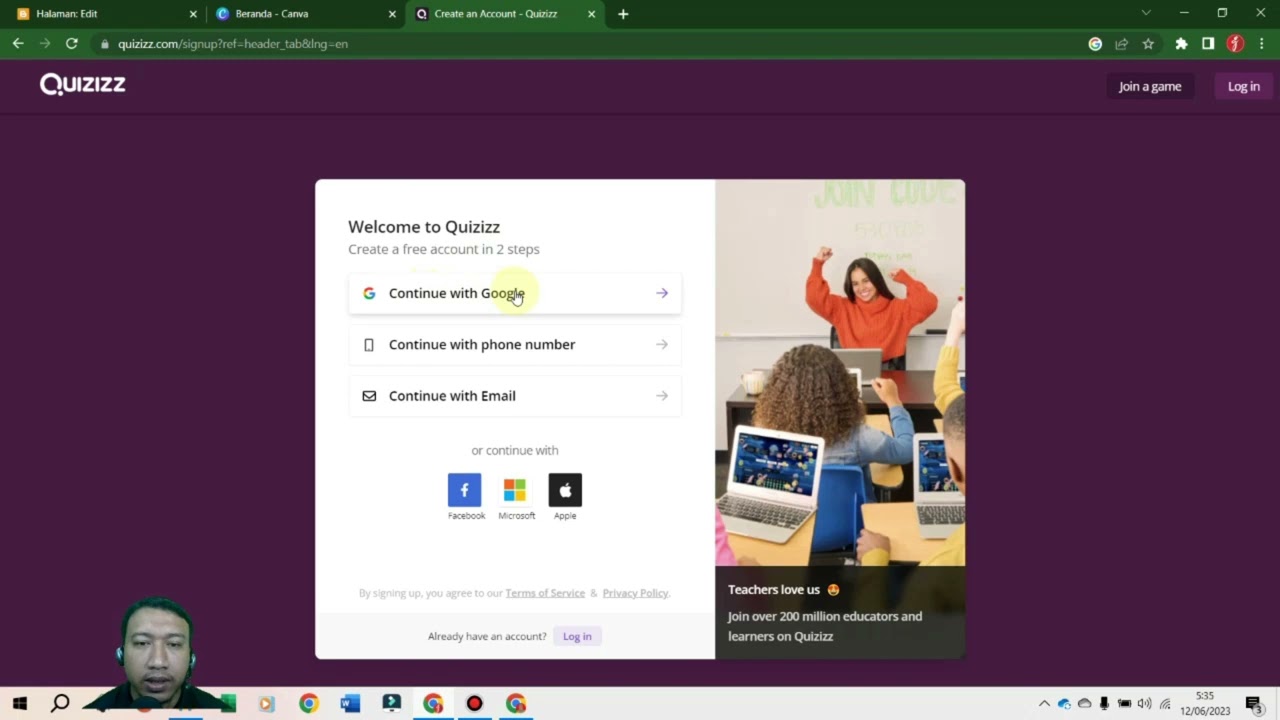
Task: Click the volume speaker icon in the system tray
Action: tap(1144, 704)
